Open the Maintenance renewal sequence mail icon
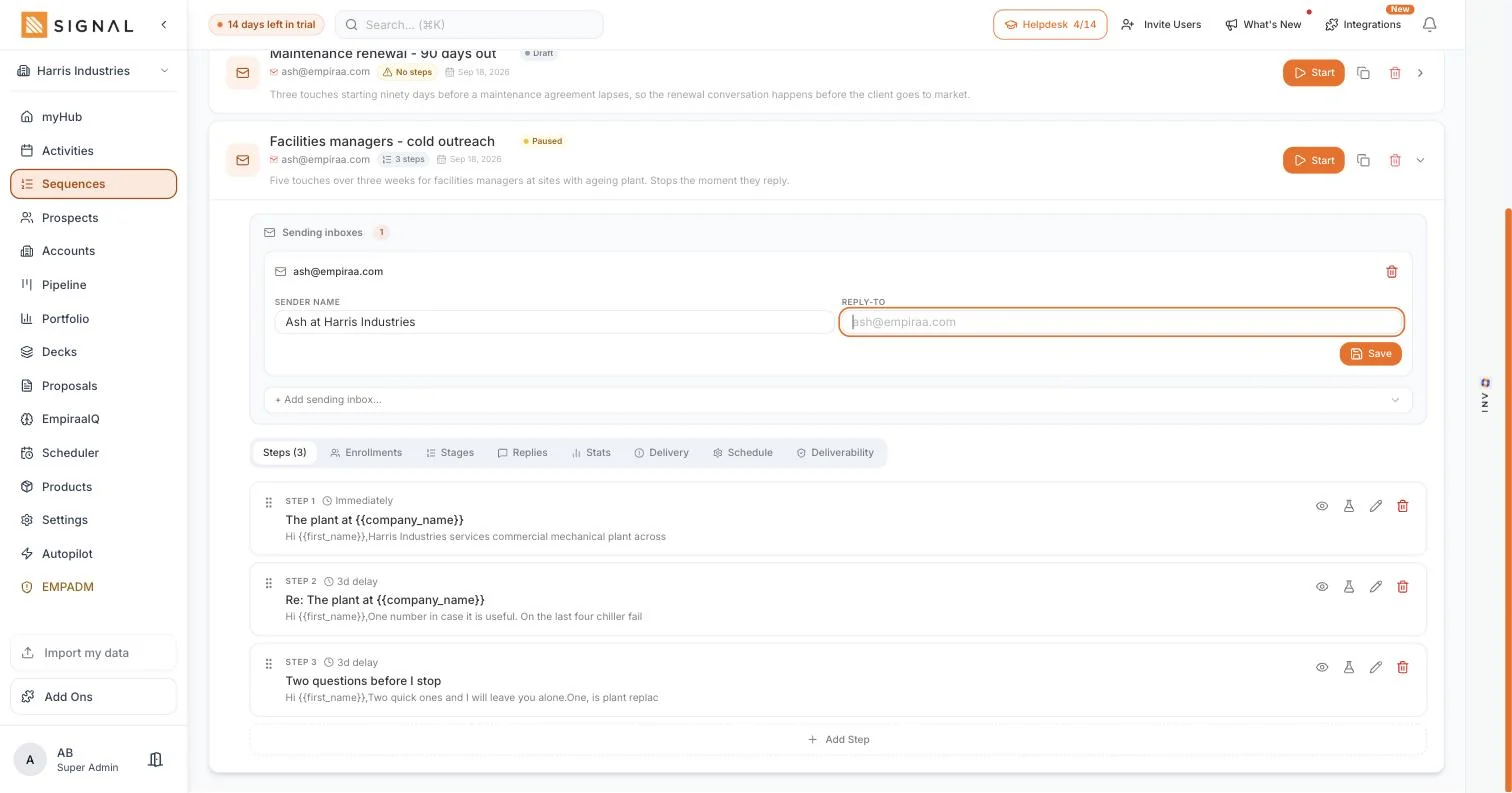 pos(242,73)
